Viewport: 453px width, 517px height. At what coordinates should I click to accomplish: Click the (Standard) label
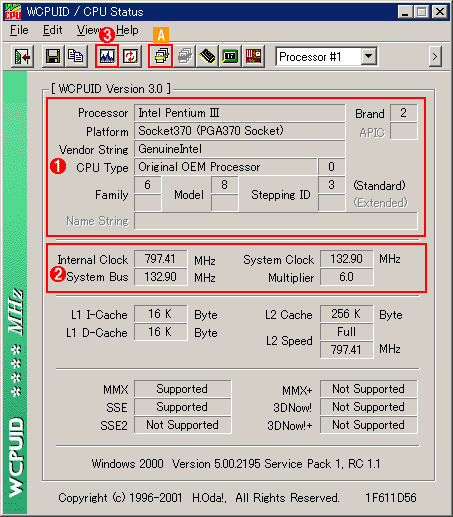coord(380,186)
